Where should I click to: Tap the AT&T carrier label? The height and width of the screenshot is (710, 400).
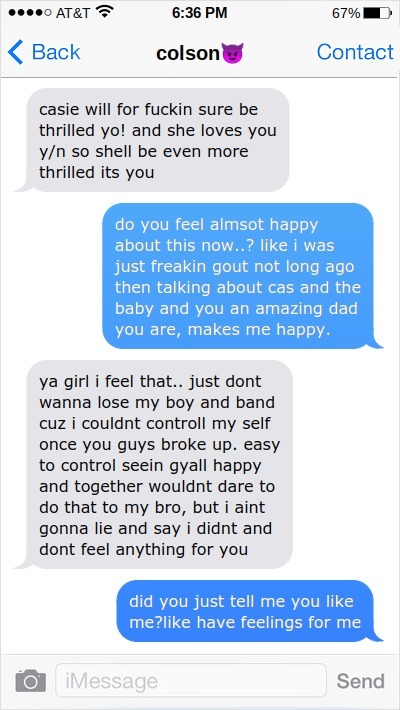tap(73, 13)
